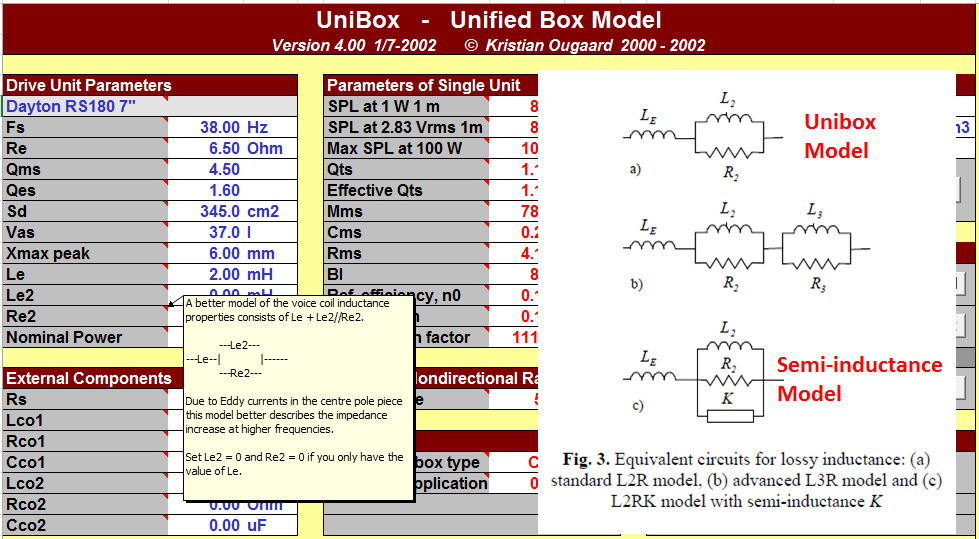Select the Mms label cell
Image resolution: width=979 pixels, height=539 pixels.
[x=406, y=211]
